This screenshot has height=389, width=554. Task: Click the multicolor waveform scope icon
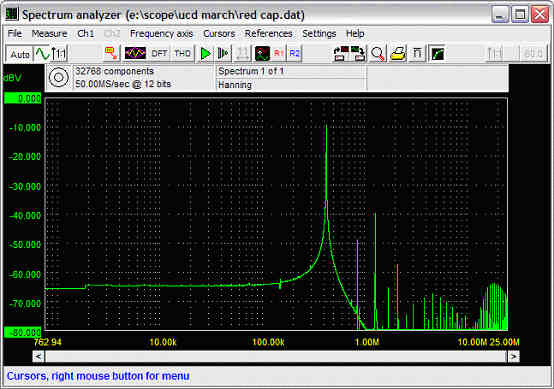point(135,54)
